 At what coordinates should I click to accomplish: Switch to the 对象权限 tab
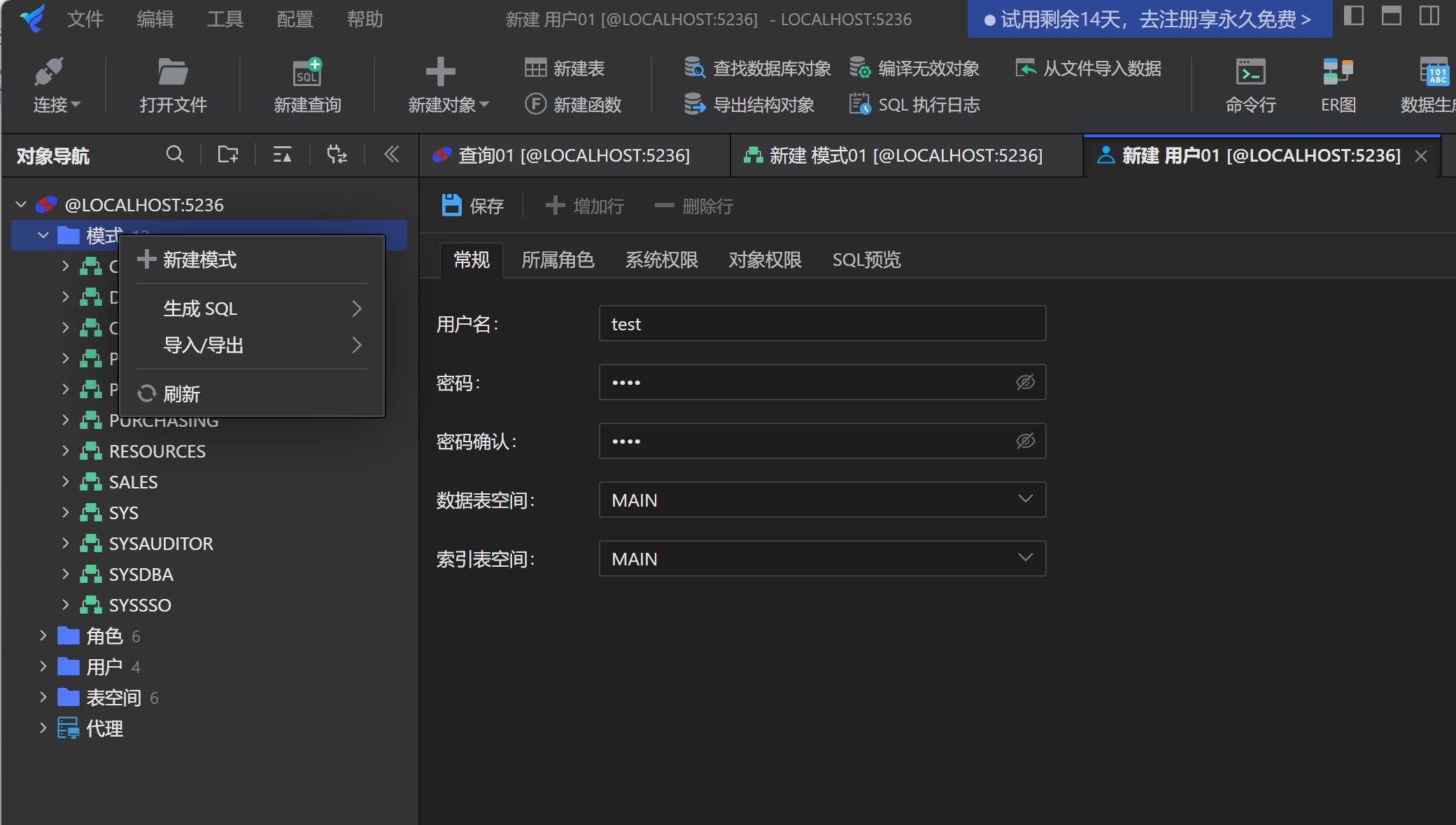[x=765, y=260]
